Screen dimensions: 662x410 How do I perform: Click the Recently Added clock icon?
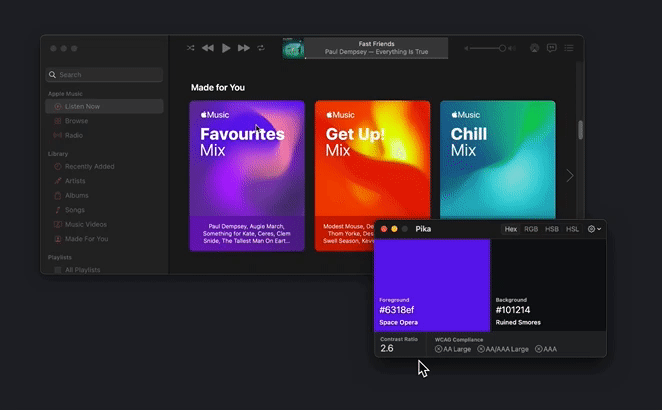point(58,166)
